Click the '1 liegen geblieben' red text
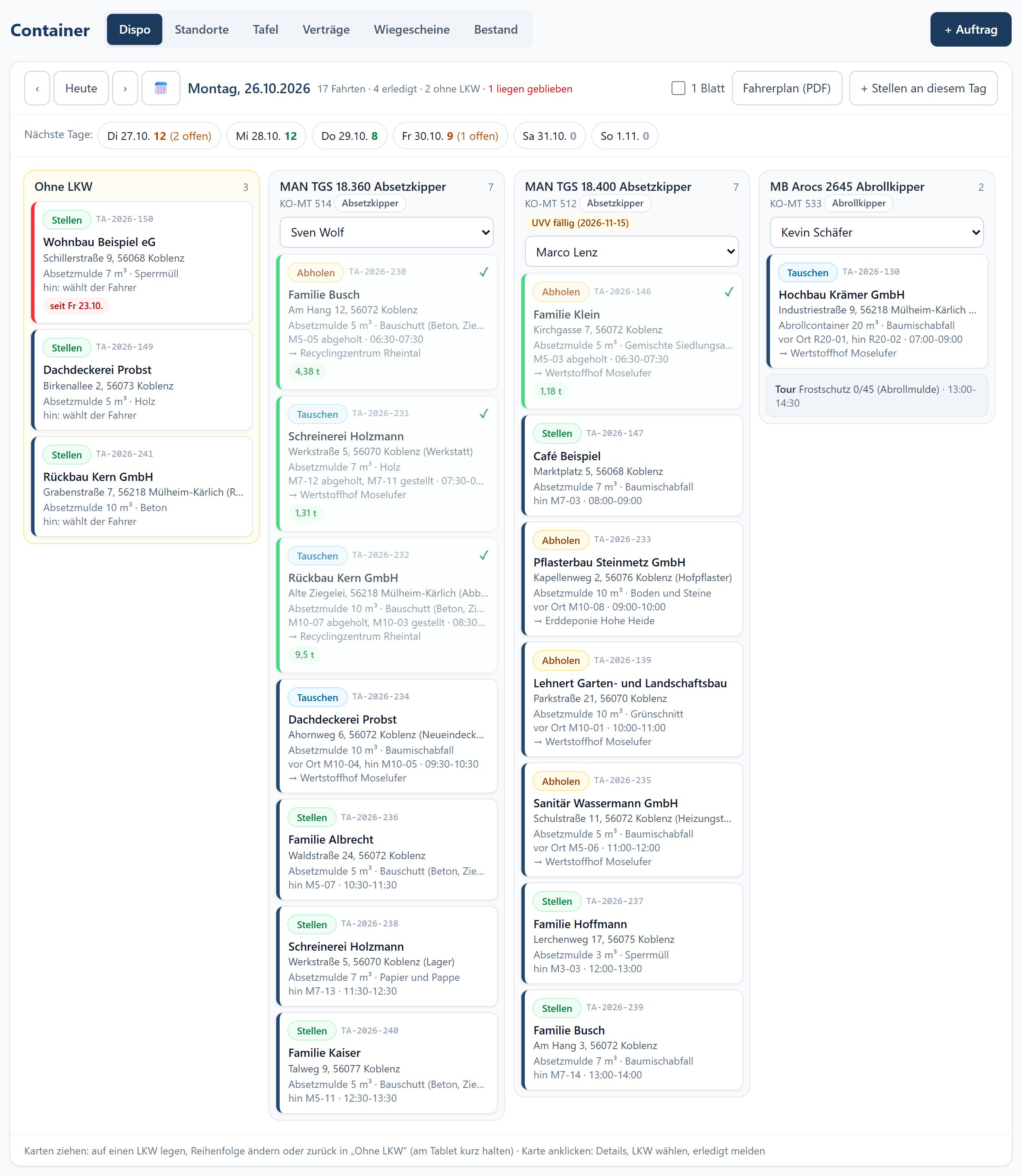The height and width of the screenshot is (1176, 1022). click(x=530, y=89)
